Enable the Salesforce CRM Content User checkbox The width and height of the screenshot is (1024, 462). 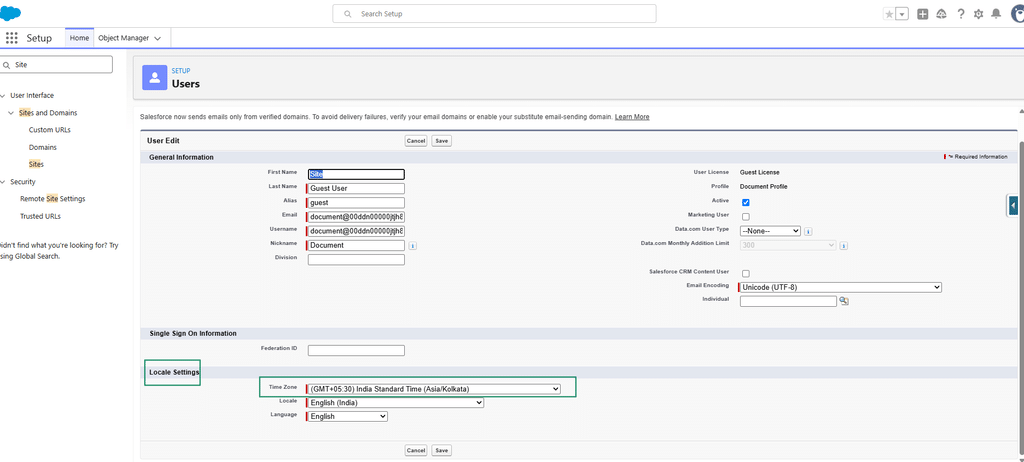click(x=746, y=273)
